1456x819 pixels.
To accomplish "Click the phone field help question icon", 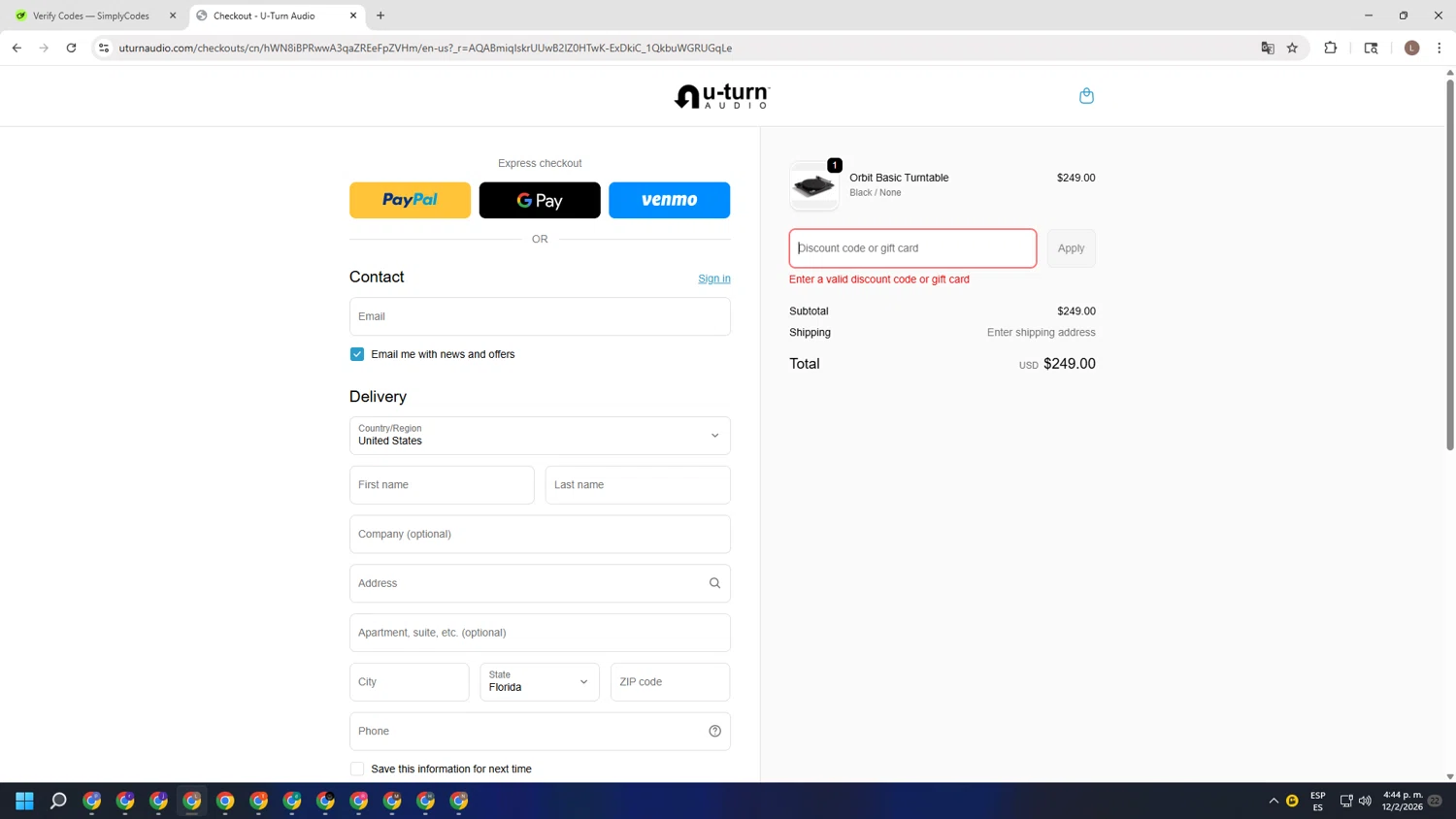I will click(x=714, y=731).
